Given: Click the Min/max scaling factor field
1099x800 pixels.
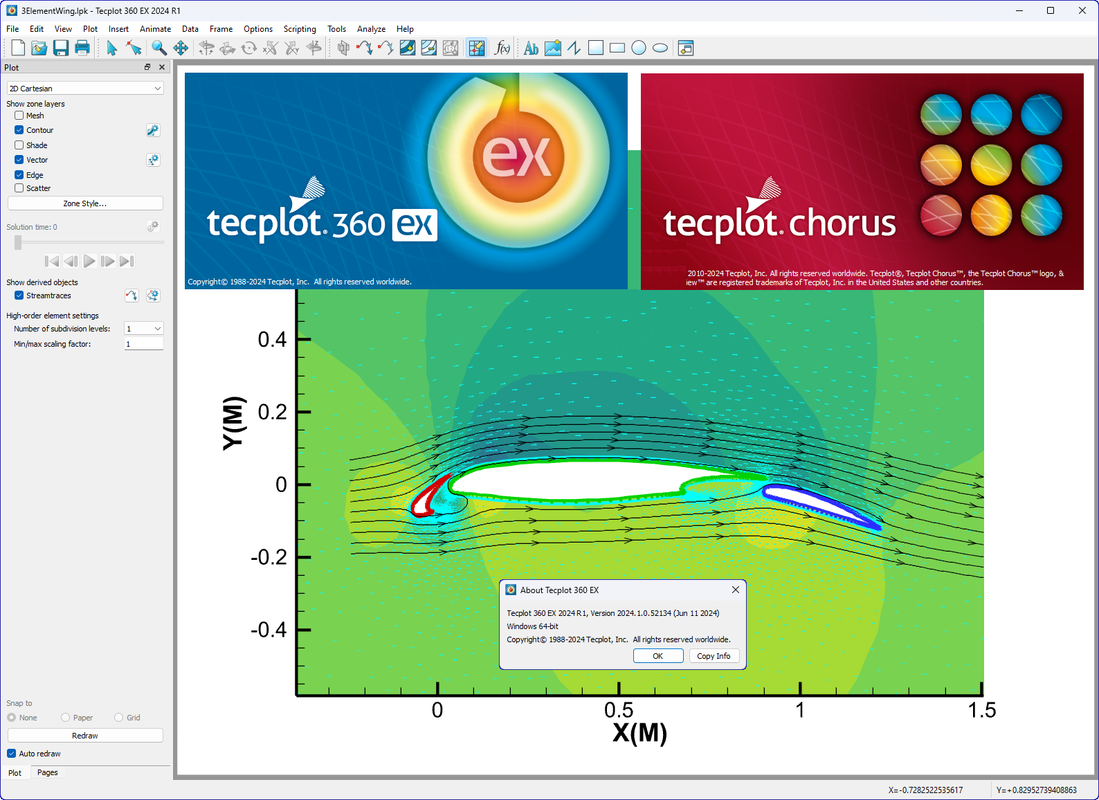Looking at the screenshot, I should tap(144, 344).
